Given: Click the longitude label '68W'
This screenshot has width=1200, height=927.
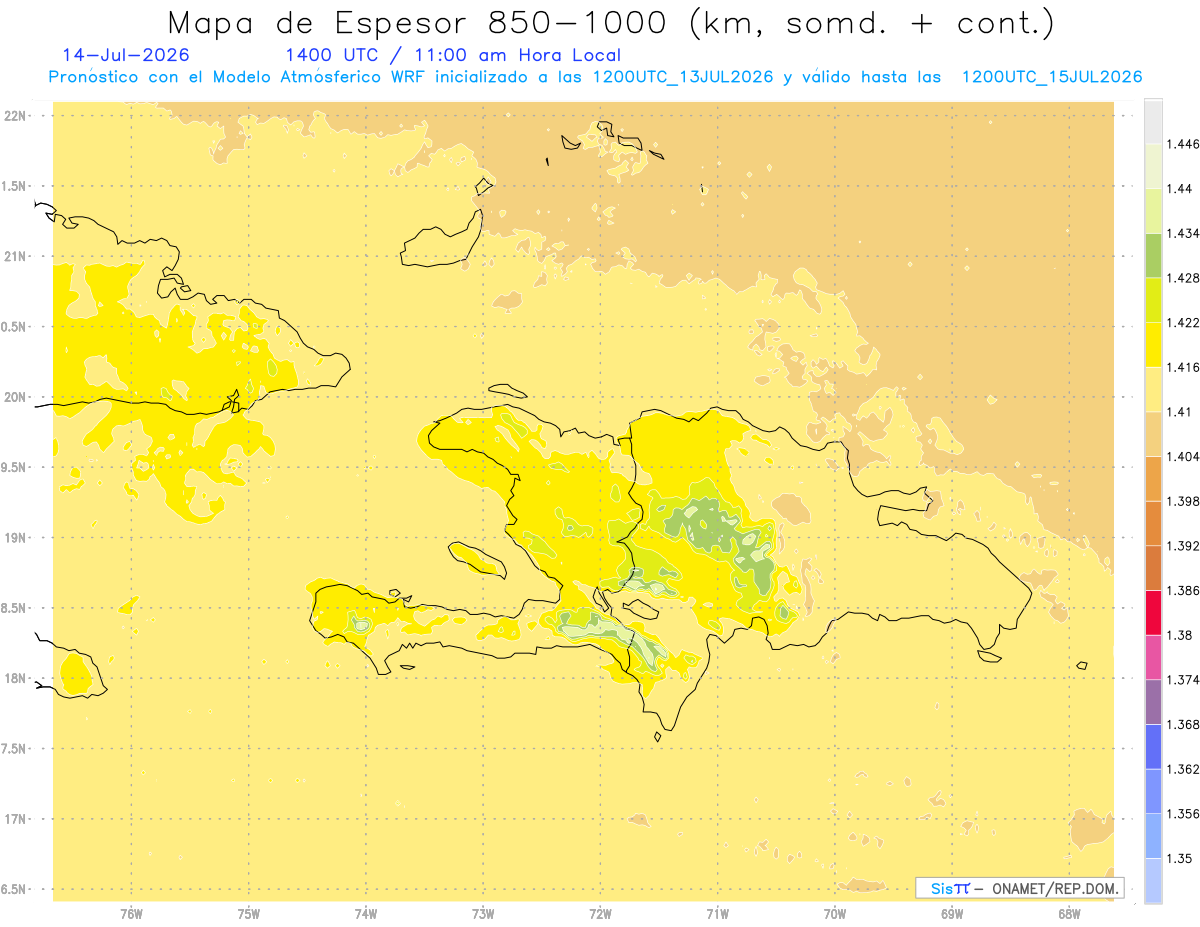Looking at the screenshot, I should pyautogui.click(x=1069, y=914).
